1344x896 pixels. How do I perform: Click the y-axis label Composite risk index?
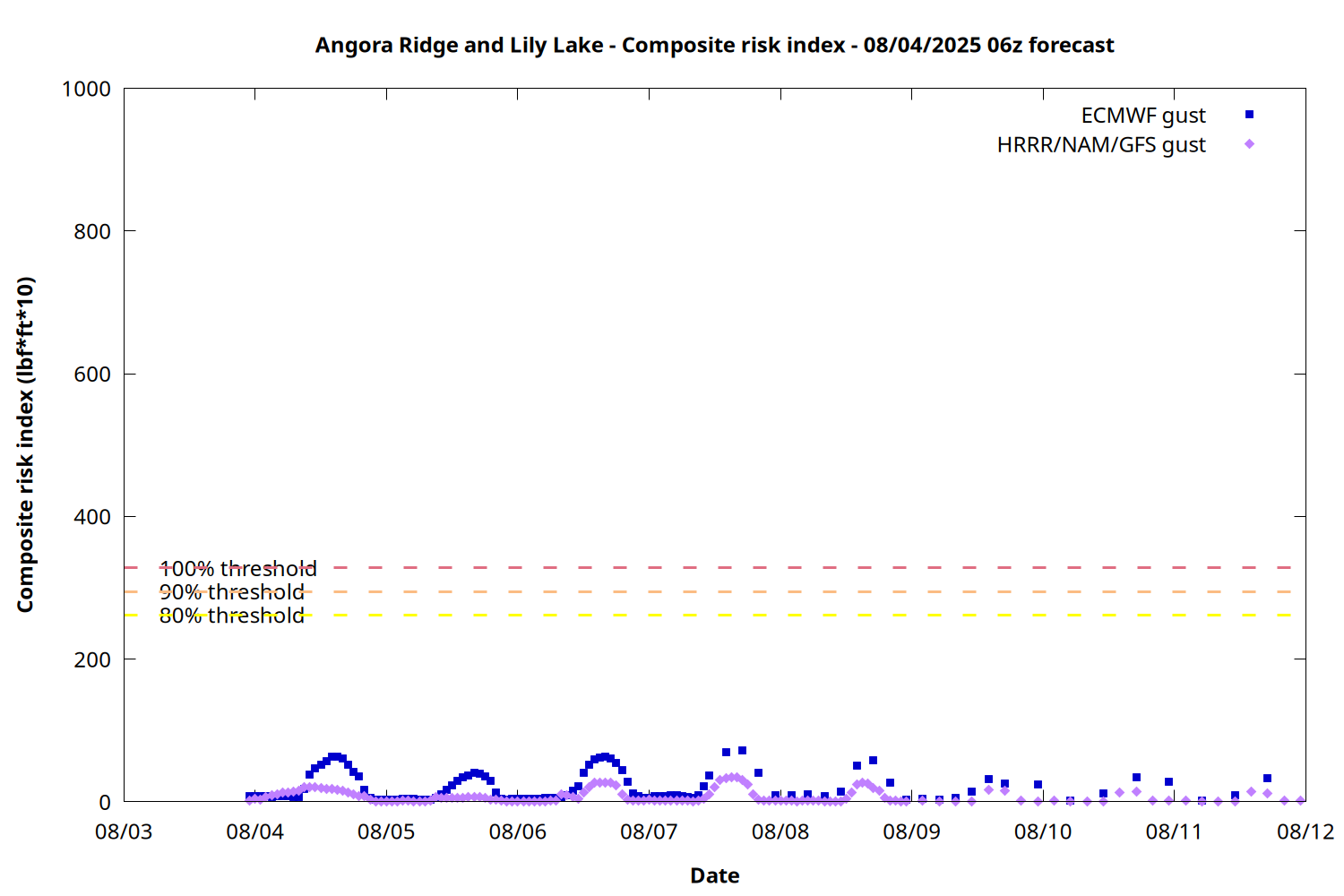coord(25,444)
